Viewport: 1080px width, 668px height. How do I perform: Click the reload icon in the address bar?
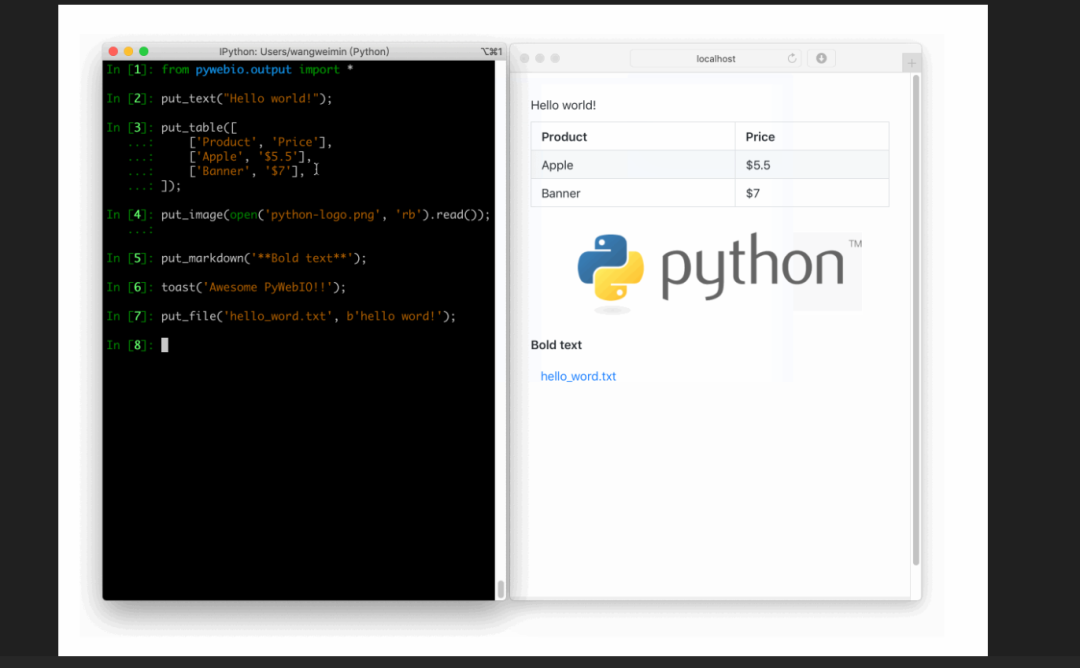[x=792, y=59]
